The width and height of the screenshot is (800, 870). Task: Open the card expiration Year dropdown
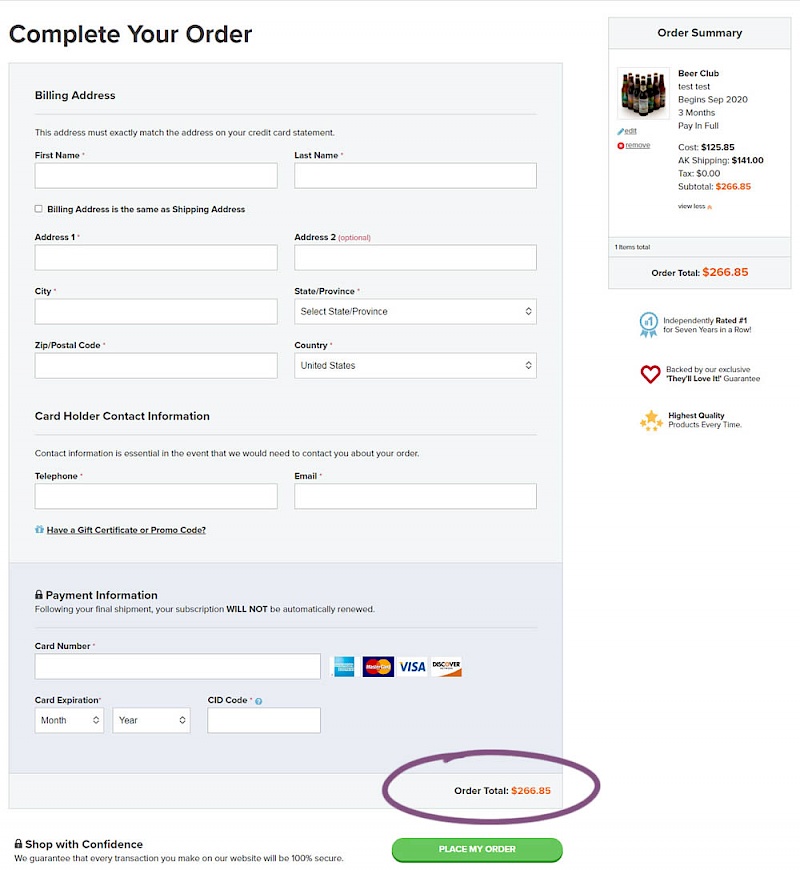pos(152,720)
